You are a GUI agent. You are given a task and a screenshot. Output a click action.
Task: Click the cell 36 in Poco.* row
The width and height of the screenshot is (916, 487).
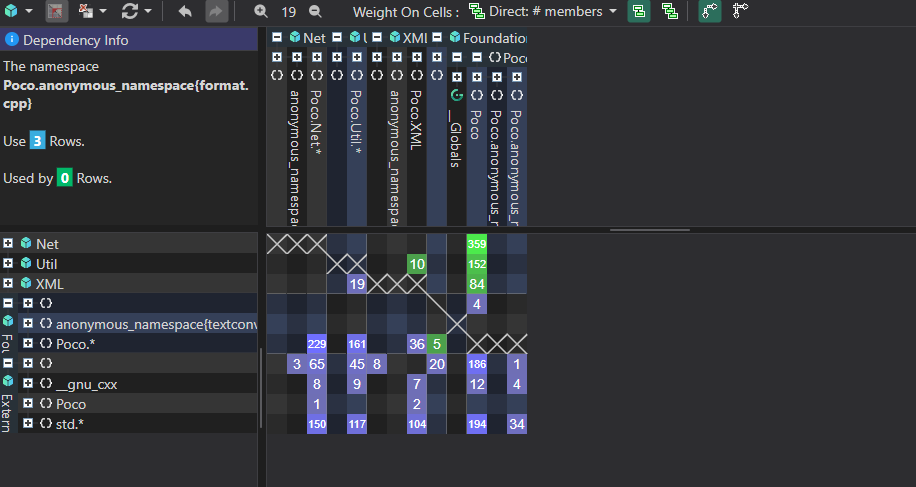417,344
